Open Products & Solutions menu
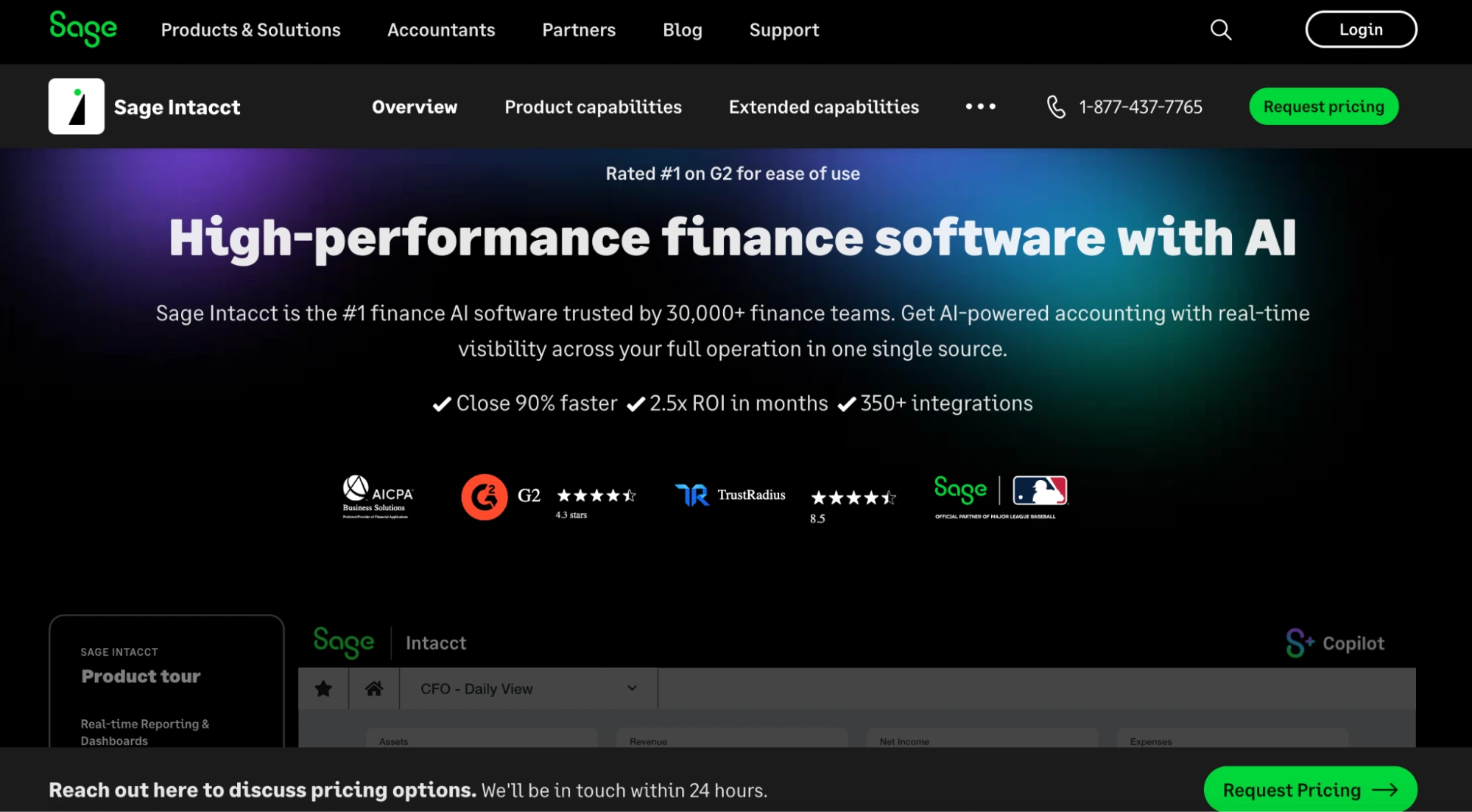This screenshot has height=812, width=1472. pos(250,29)
